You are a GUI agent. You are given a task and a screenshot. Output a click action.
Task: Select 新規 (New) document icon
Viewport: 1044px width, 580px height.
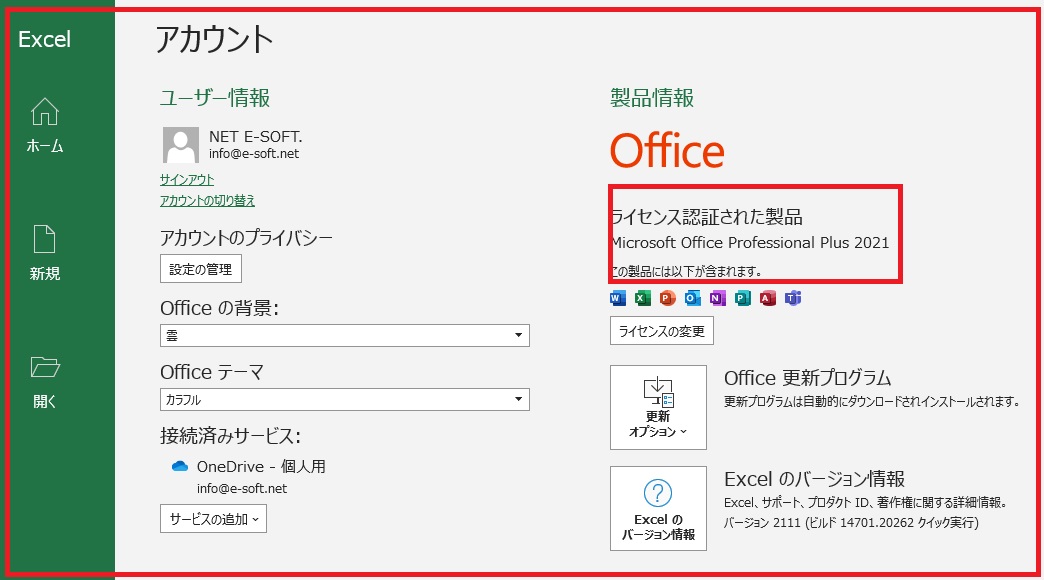45,239
